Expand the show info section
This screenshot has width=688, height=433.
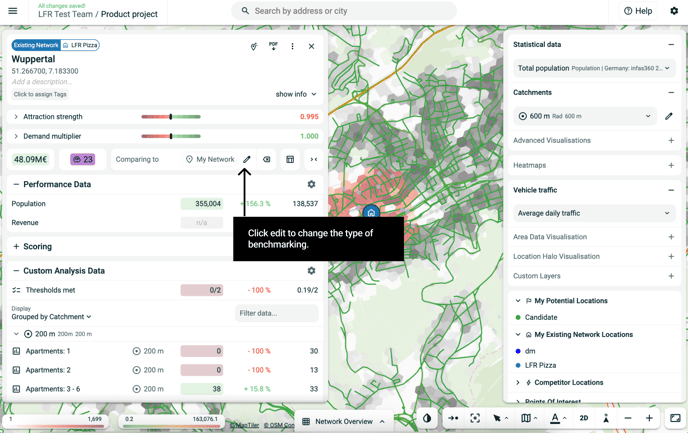point(296,94)
